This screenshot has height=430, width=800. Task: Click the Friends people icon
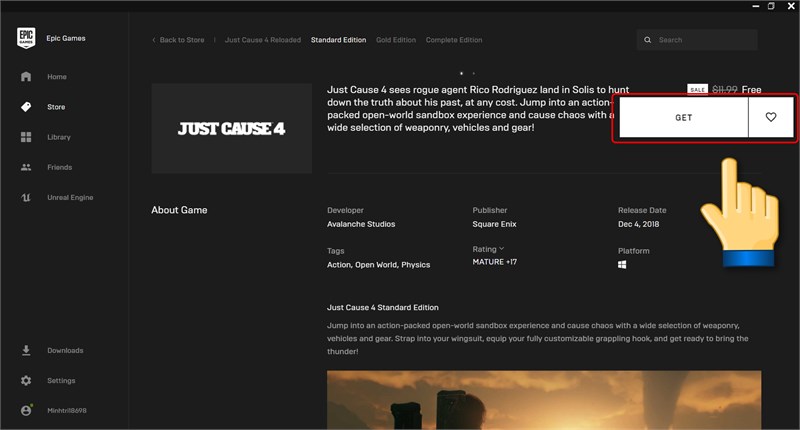pyautogui.click(x=26, y=167)
